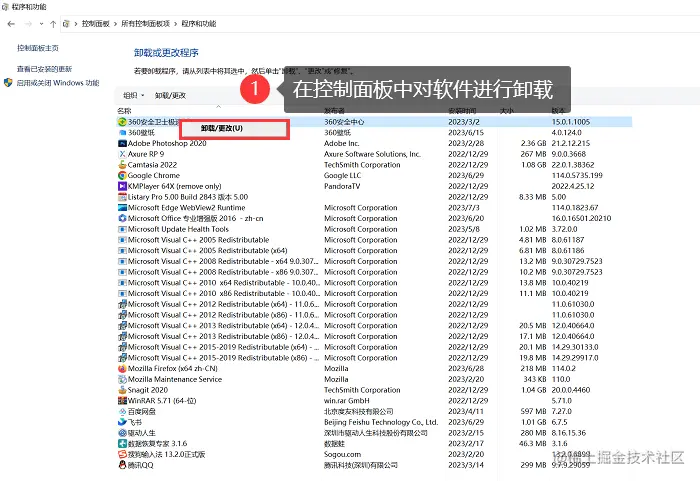
Task: Click the 飞书 program icon
Action: (x=122, y=422)
